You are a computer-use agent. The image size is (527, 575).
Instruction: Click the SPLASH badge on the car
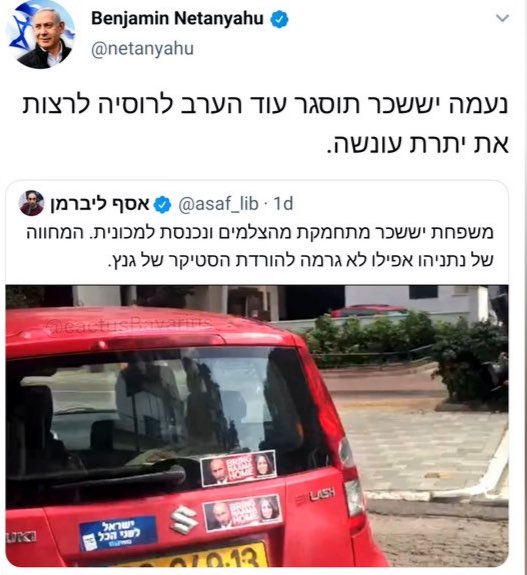click(x=315, y=495)
